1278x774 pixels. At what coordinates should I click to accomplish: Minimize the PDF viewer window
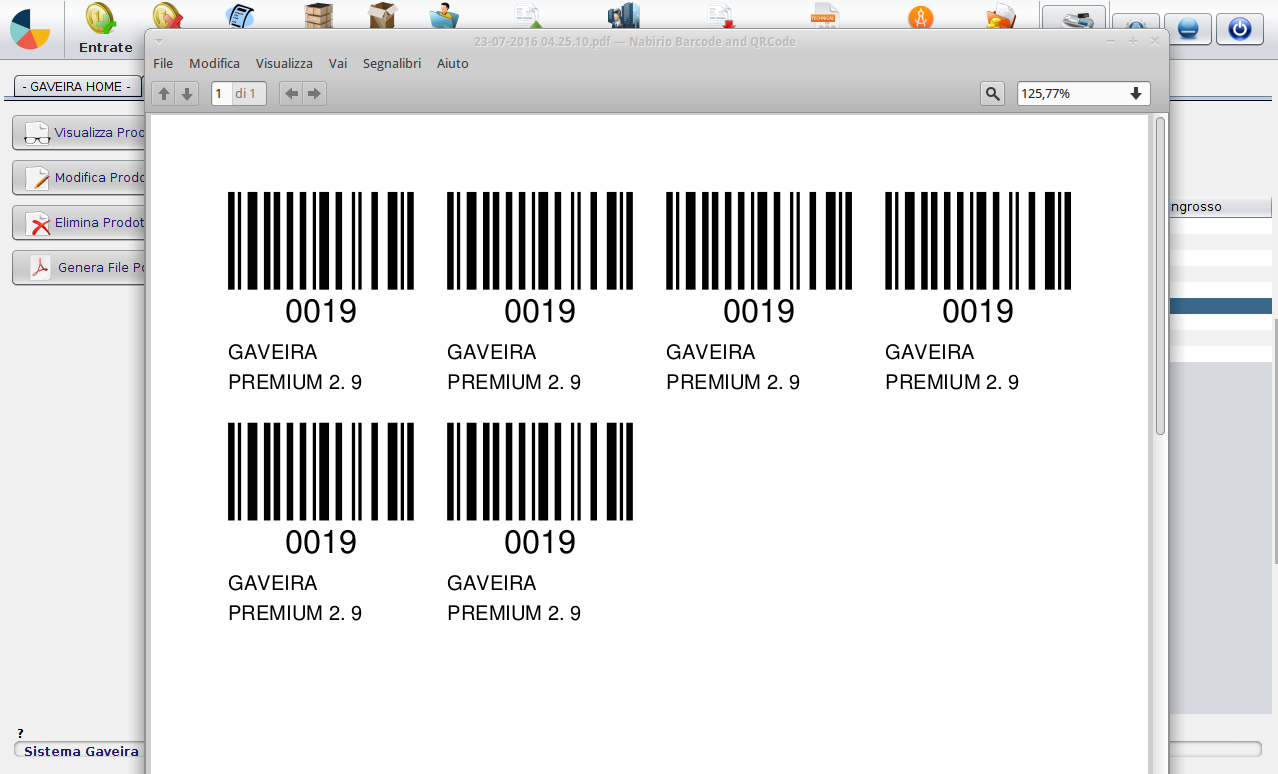point(1111,41)
